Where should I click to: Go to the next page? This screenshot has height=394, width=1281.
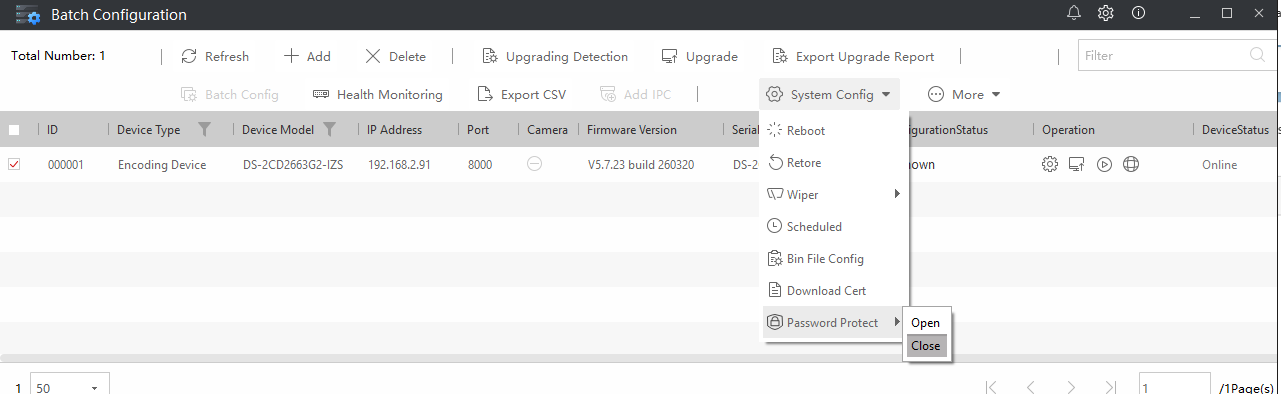click(x=1071, y=386)
